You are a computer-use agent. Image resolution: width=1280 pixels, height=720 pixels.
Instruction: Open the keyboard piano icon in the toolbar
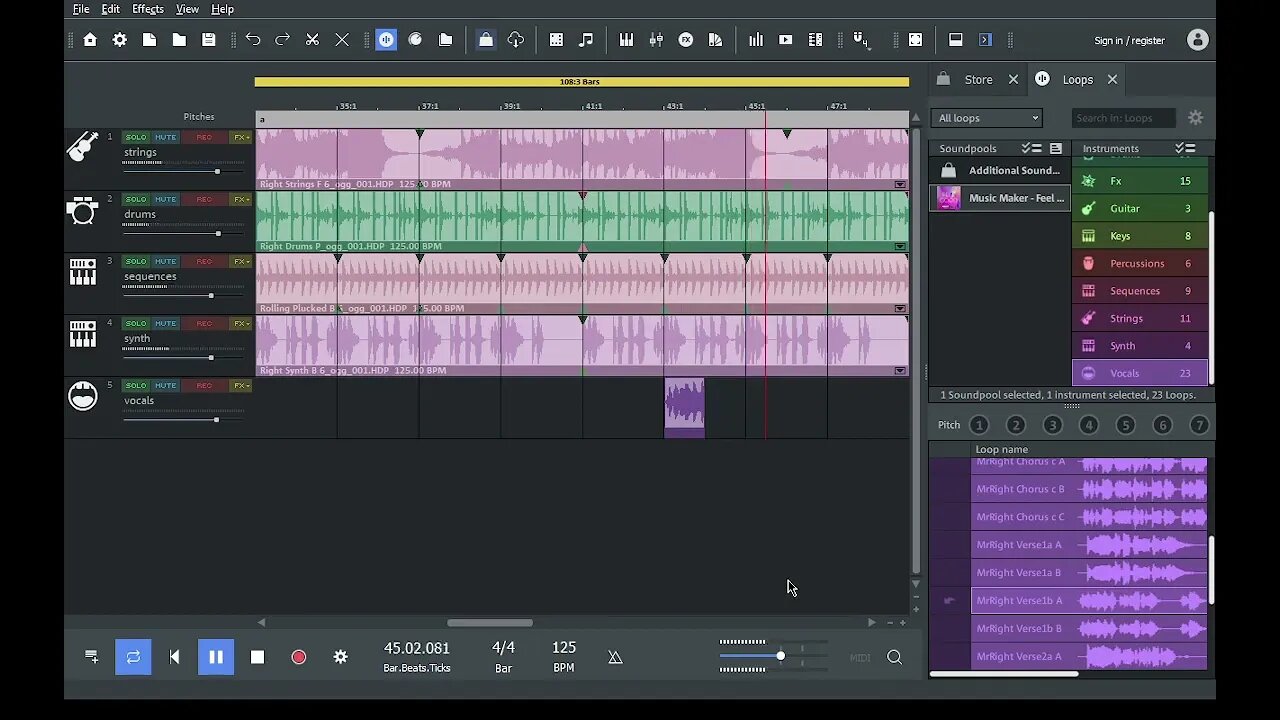click(x=626, y=40)
